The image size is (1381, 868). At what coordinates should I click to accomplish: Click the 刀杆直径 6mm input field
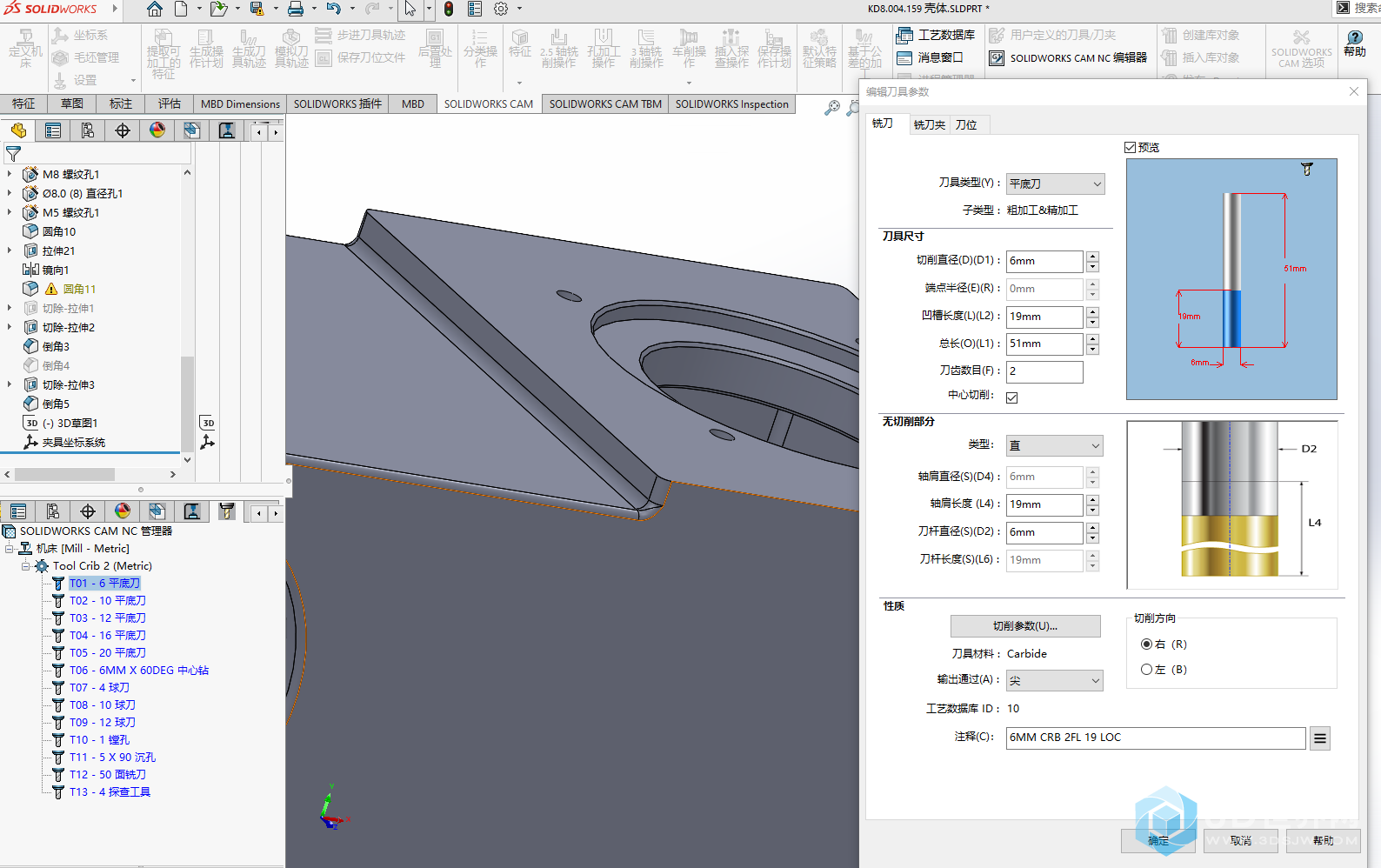1044,532
